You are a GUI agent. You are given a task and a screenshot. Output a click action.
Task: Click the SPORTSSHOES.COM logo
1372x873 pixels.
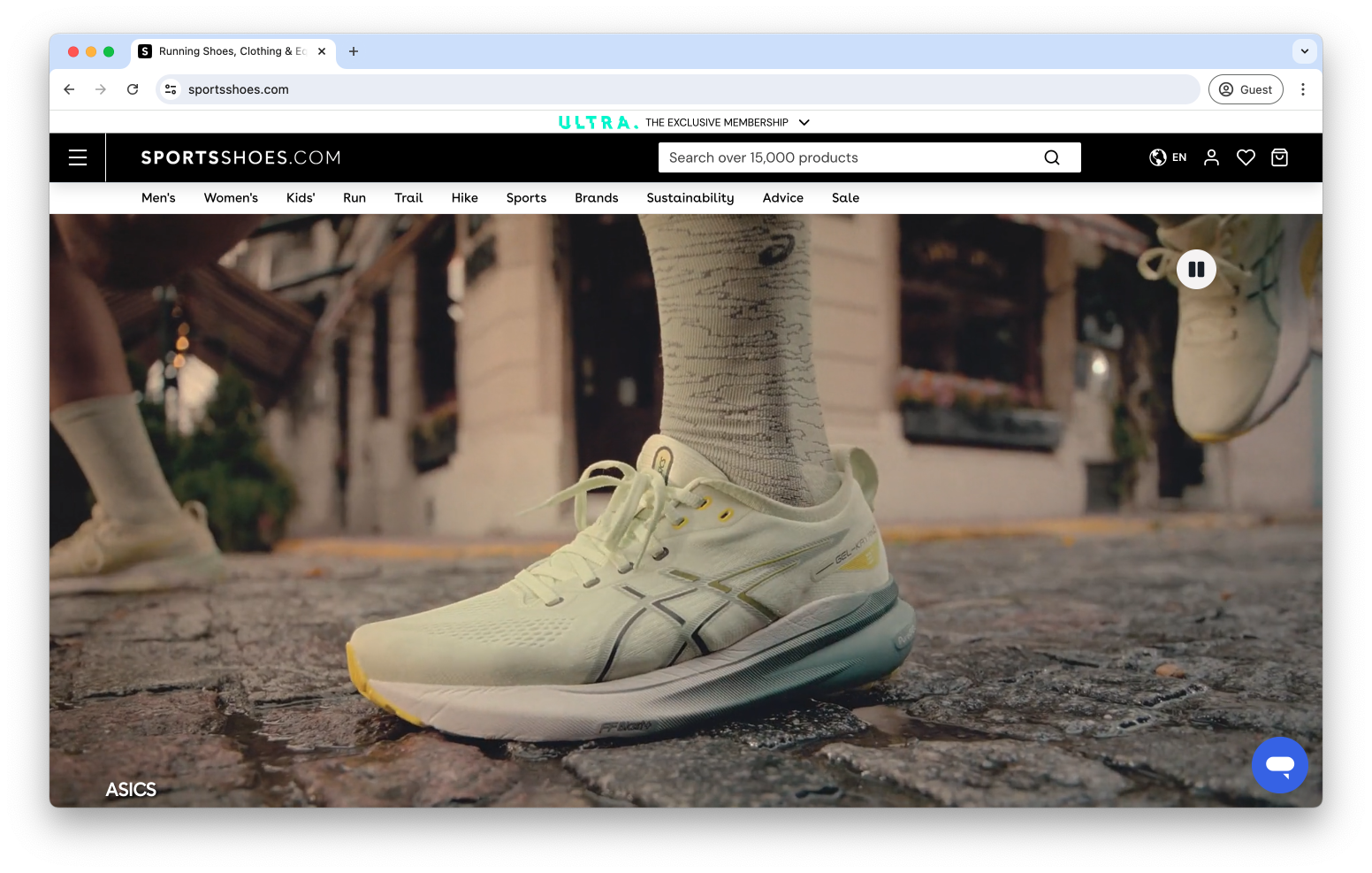[240, 157]
